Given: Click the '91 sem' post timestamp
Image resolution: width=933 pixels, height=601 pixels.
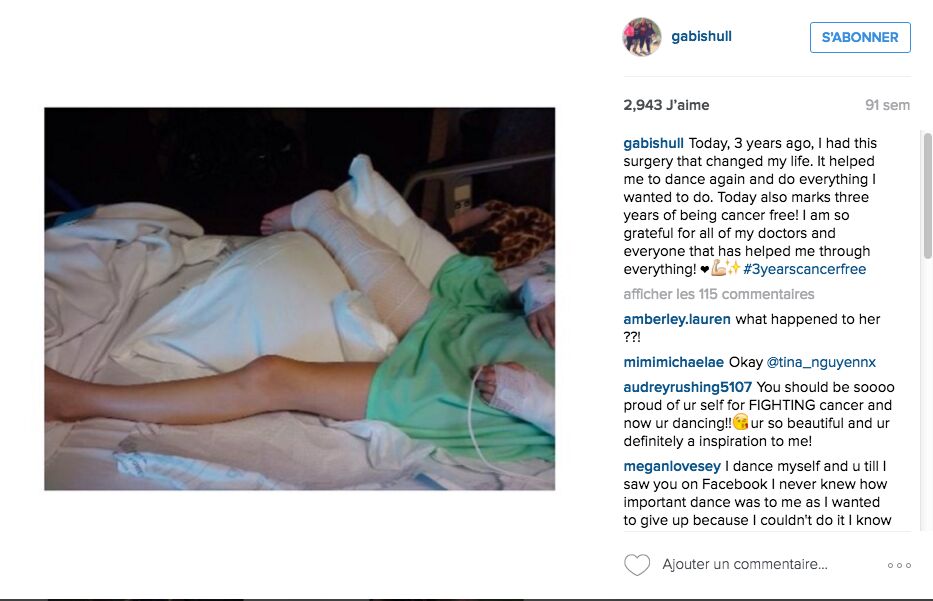Looking at the screenshot, I should 887,105.
